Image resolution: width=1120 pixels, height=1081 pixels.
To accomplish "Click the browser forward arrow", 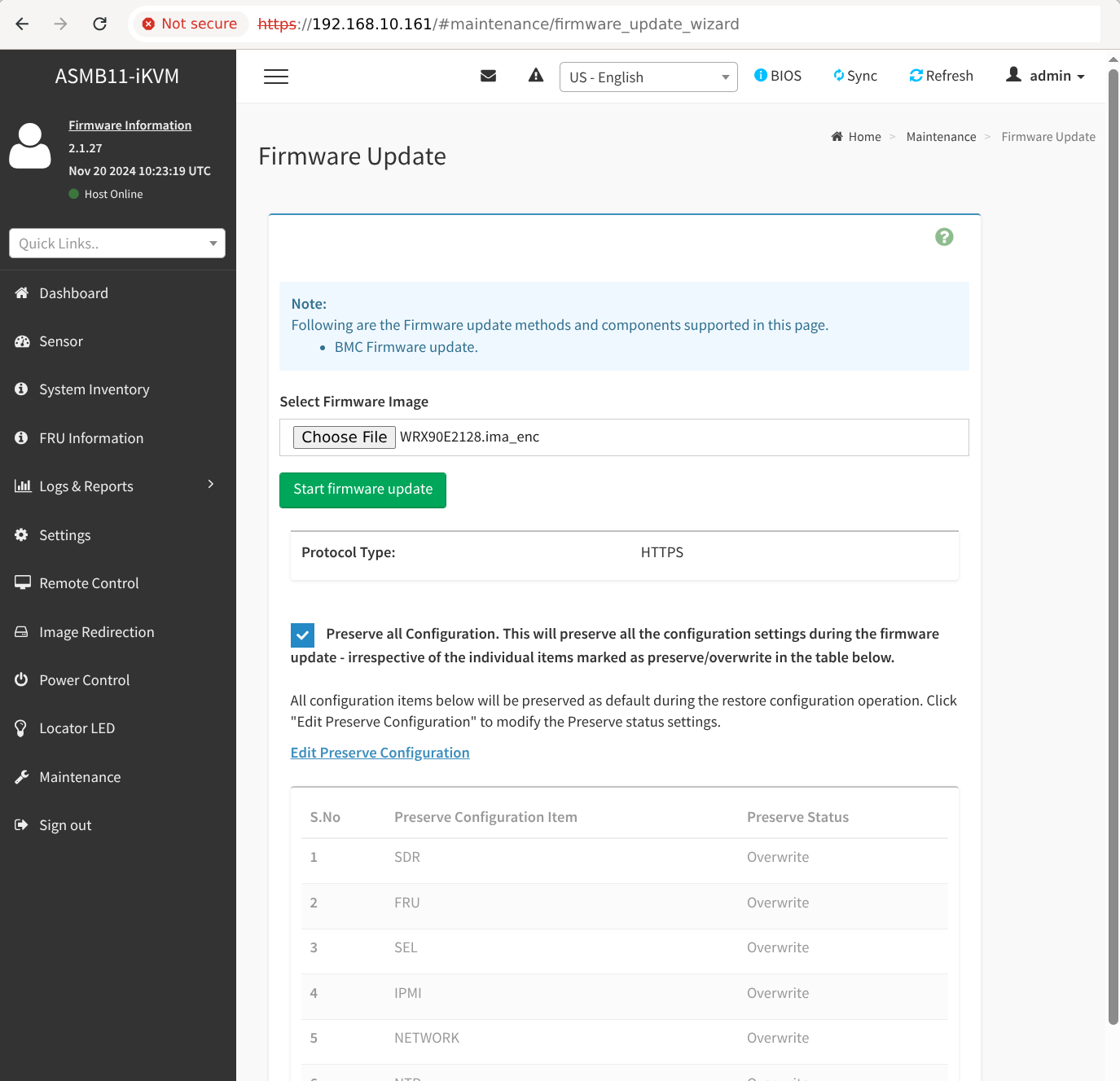I will (61, 24).
